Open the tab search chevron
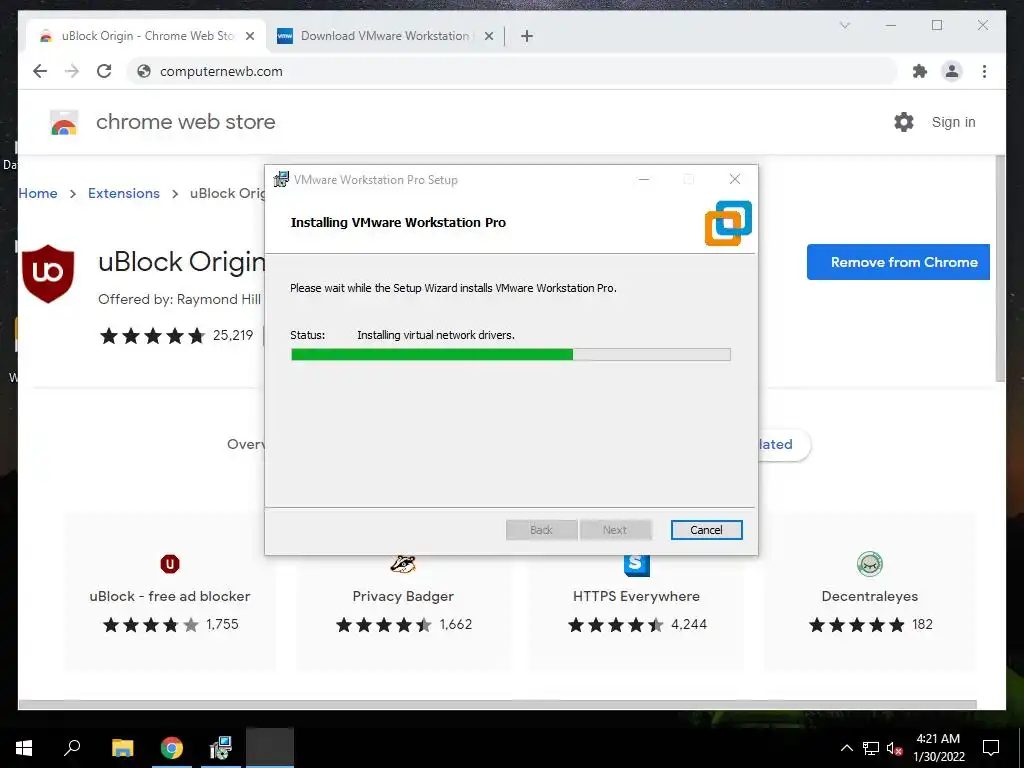Image resolution: width=1024 pixels, height=768 pixels. (x=844, y=25)
